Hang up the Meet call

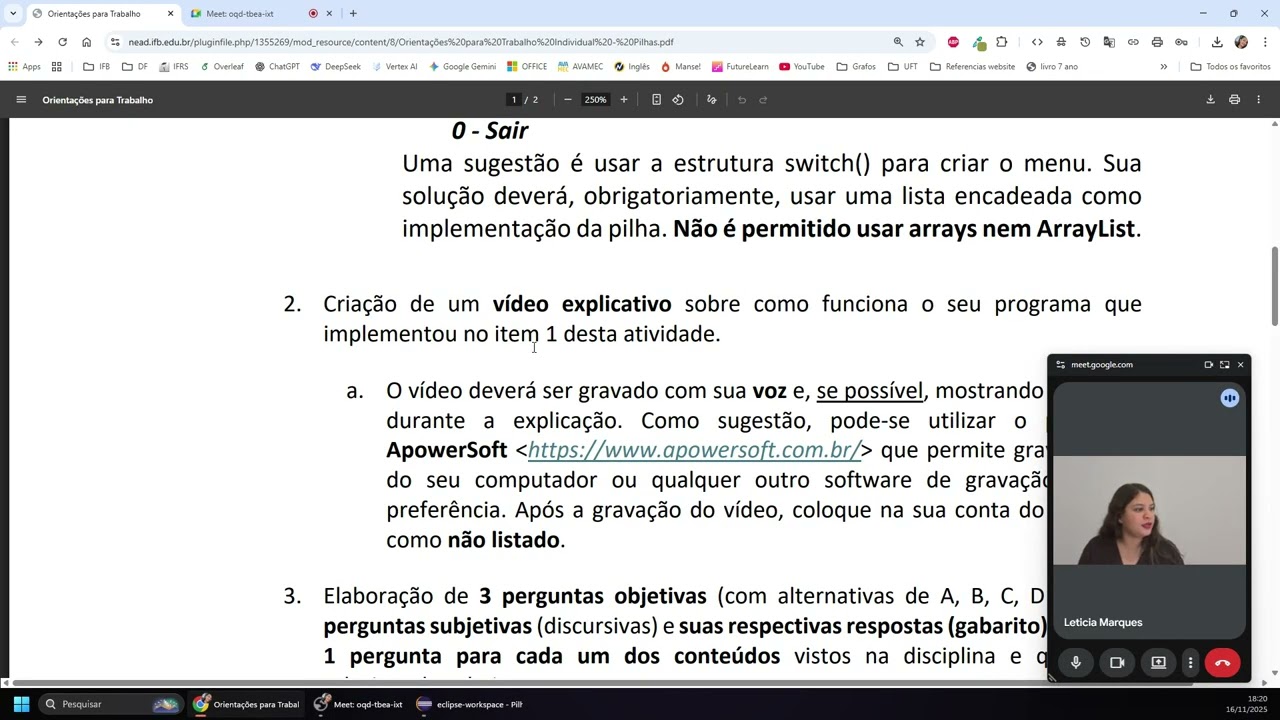point(1222,662)
